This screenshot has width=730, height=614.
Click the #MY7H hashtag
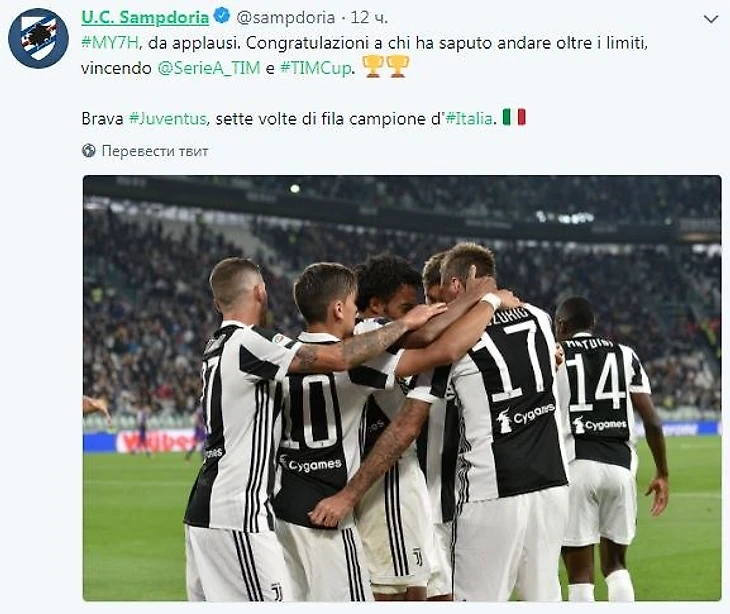(110, 43)
